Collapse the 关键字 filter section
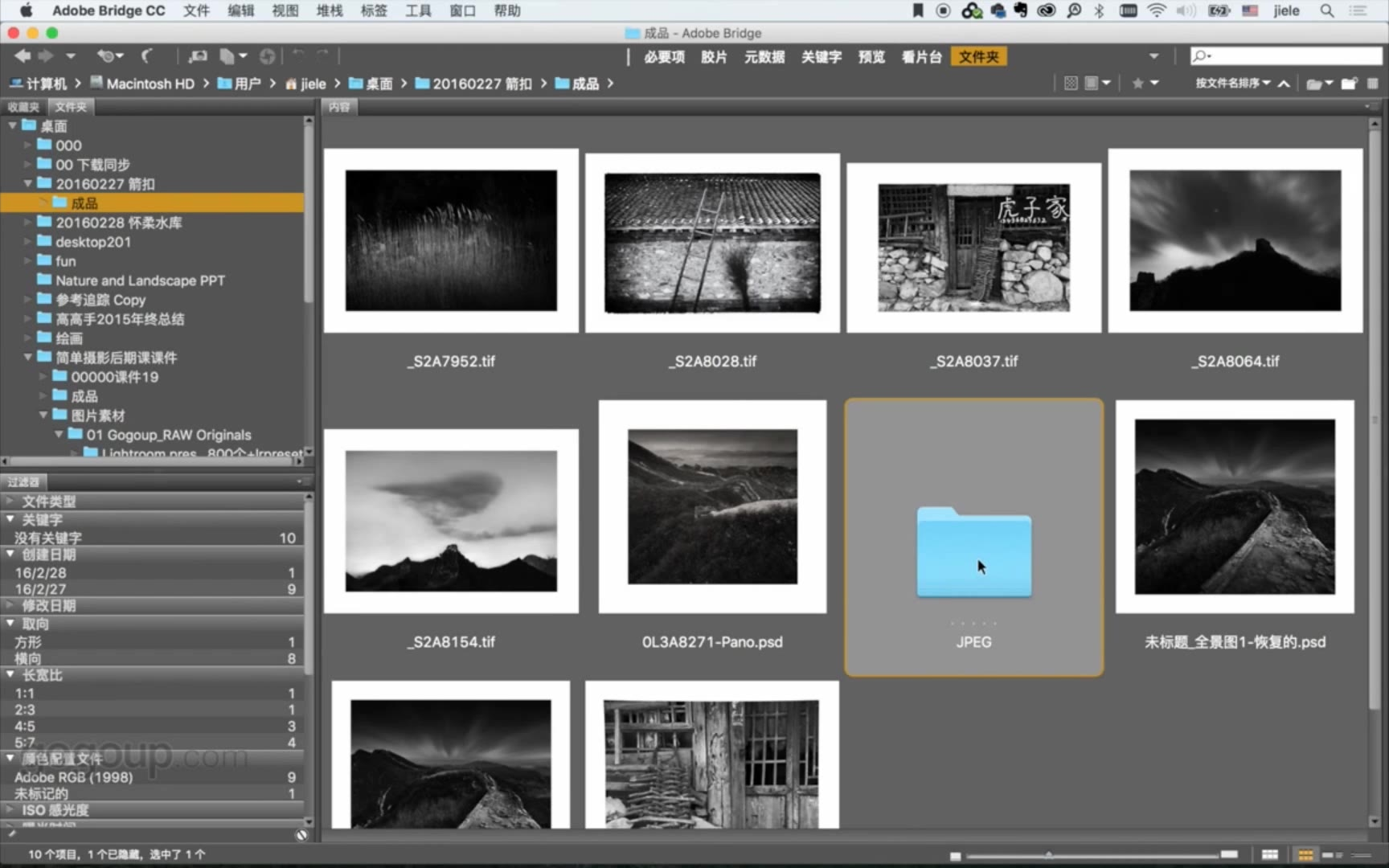The image size is (1389, 868). (10, 519)
